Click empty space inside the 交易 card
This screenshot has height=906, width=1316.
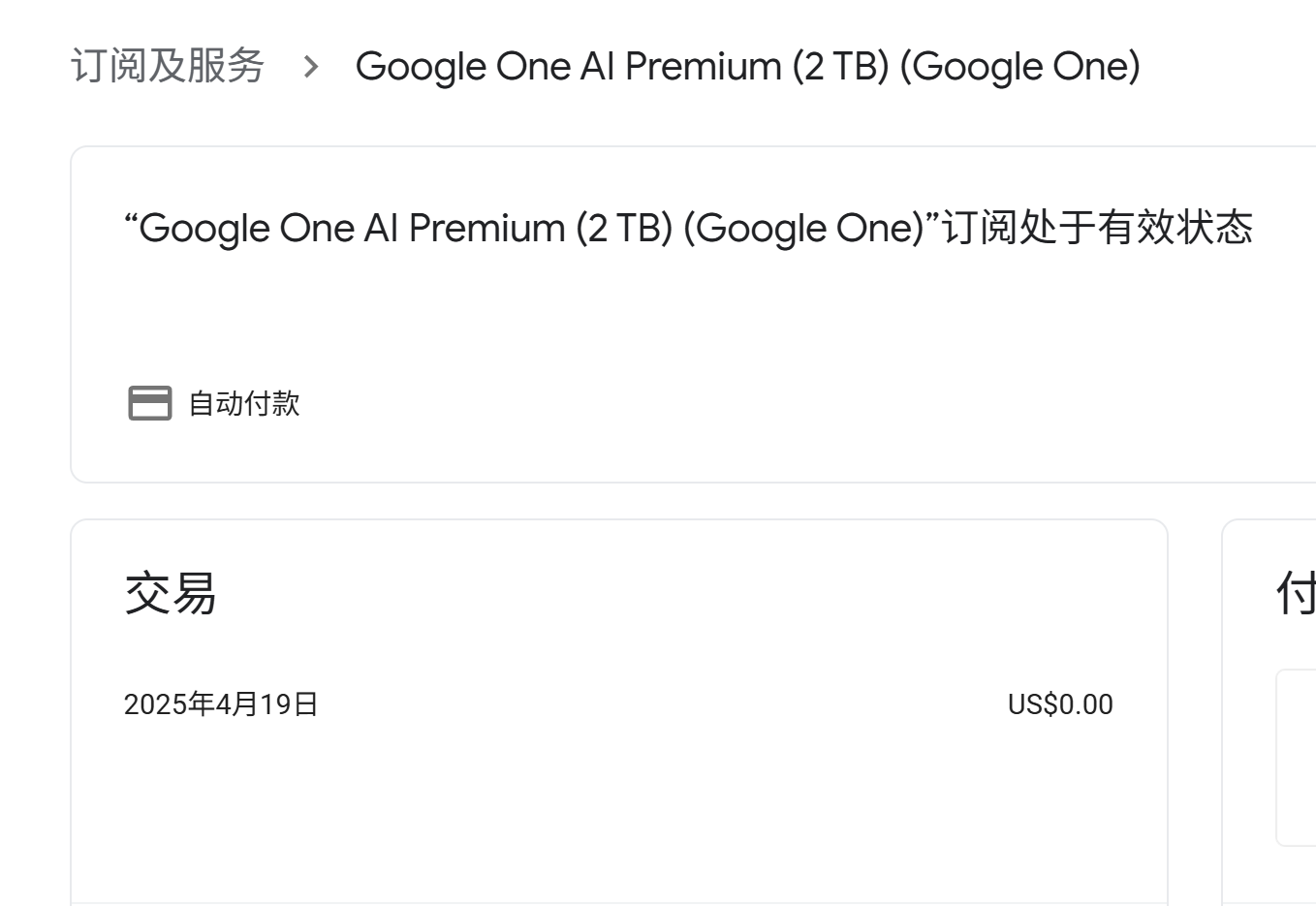coord(618,814)
